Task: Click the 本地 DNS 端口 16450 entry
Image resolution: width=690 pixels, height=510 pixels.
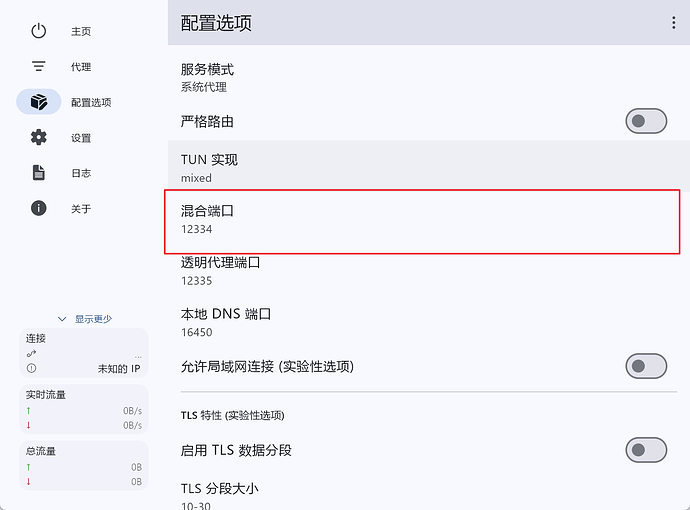Action: point(400,322)
